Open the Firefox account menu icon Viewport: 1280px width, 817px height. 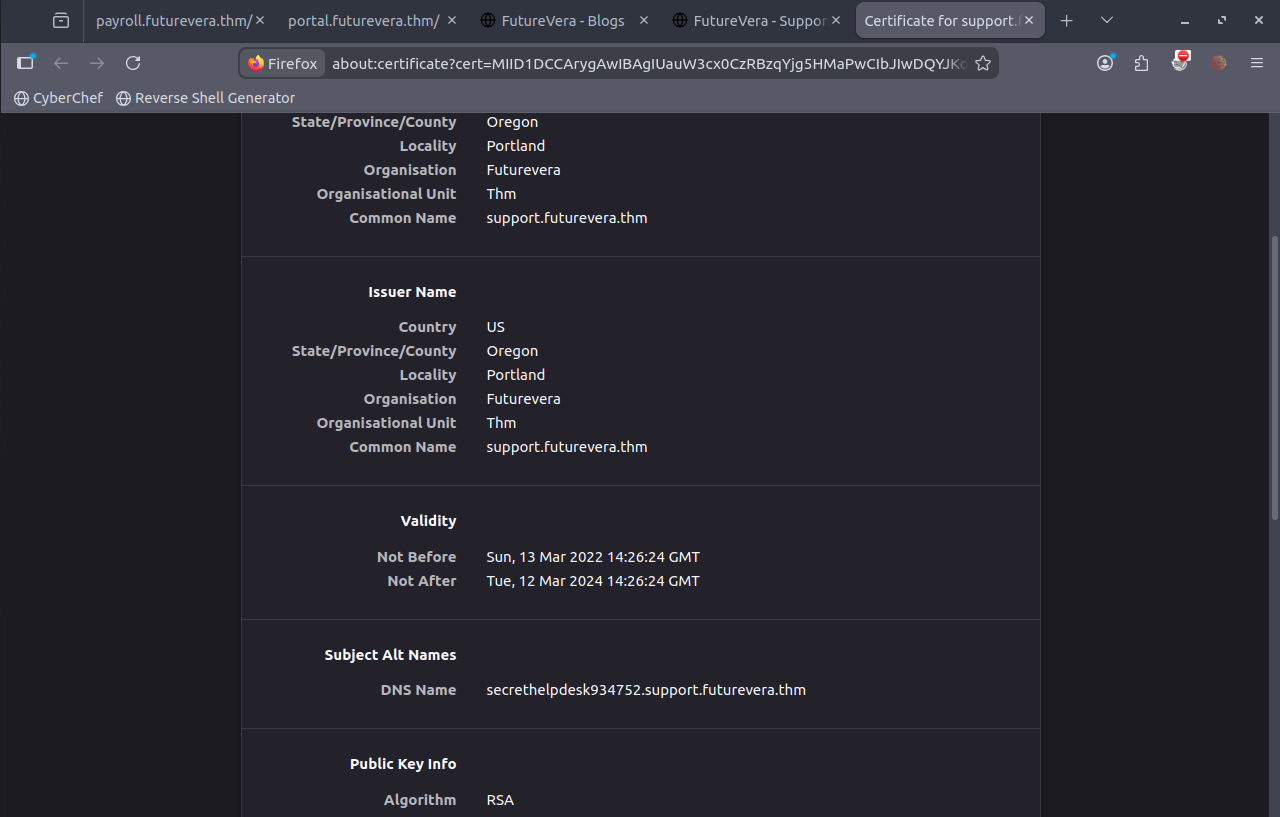[1105, 63]
